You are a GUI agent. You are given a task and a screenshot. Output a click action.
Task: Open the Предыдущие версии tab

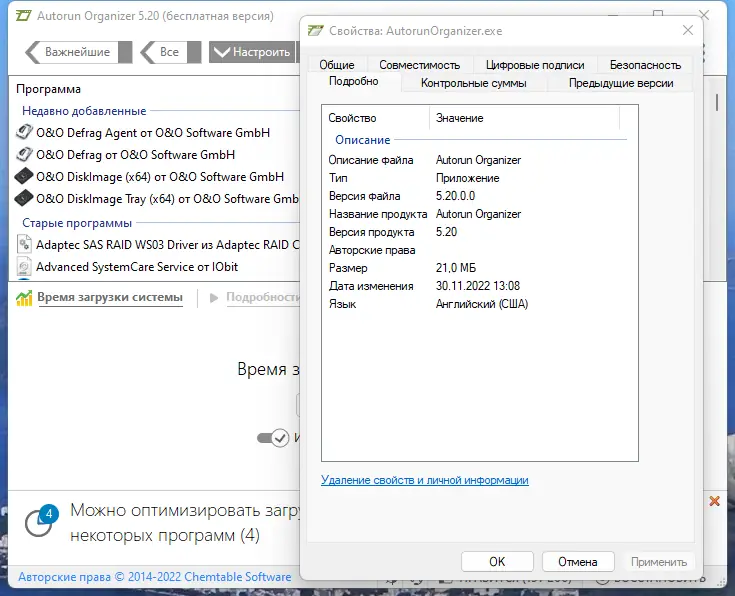(621, 83)
